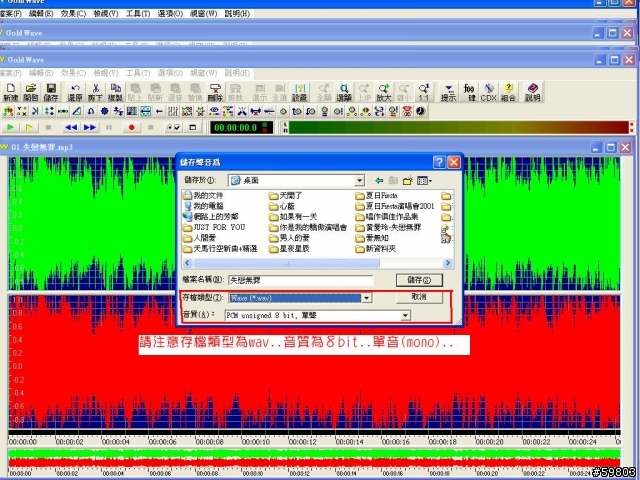The width and height of the screenshot is (640, 480).
Task: Create new folder icon in save dialog
Action: (x=407, y=180)
